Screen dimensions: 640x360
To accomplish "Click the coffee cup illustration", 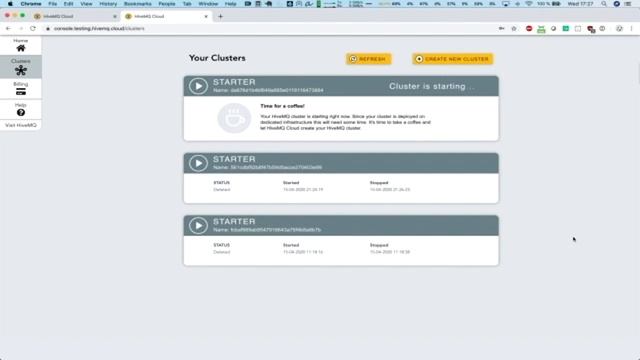I will coord(234,118).
